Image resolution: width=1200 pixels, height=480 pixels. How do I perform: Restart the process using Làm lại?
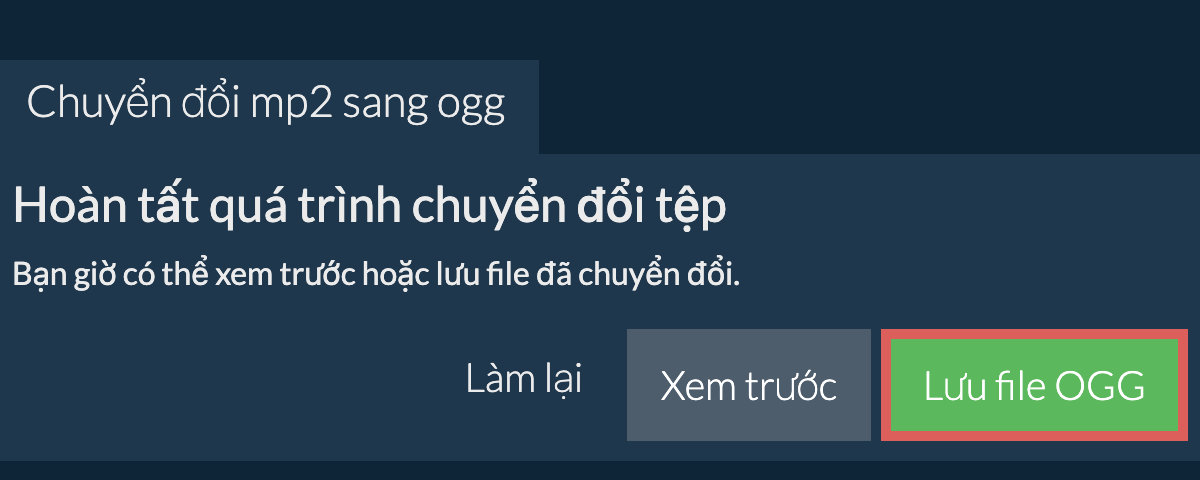click(524, 381)
